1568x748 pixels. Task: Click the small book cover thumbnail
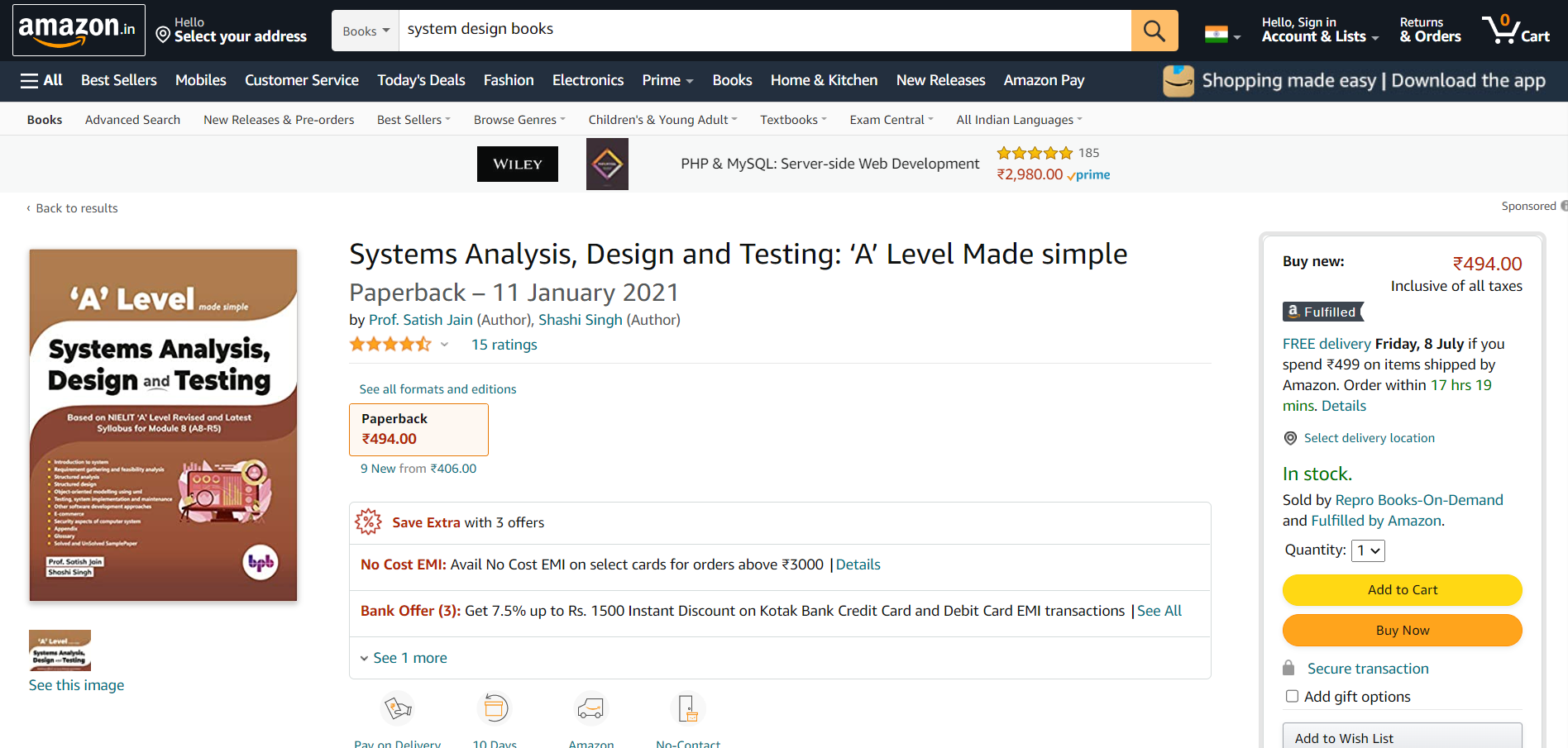click(x=60, y=650)
